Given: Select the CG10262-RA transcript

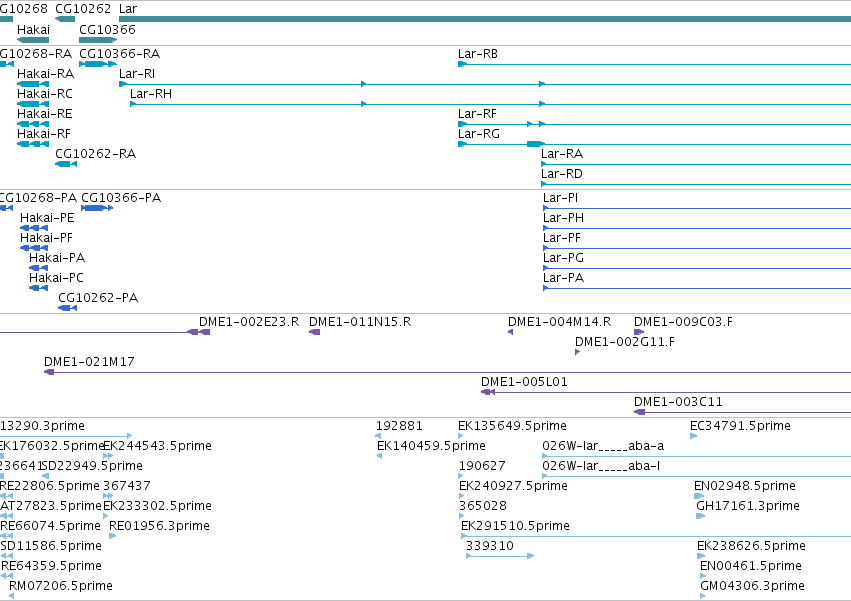Looking at the screenshot, I should [96, 154].
